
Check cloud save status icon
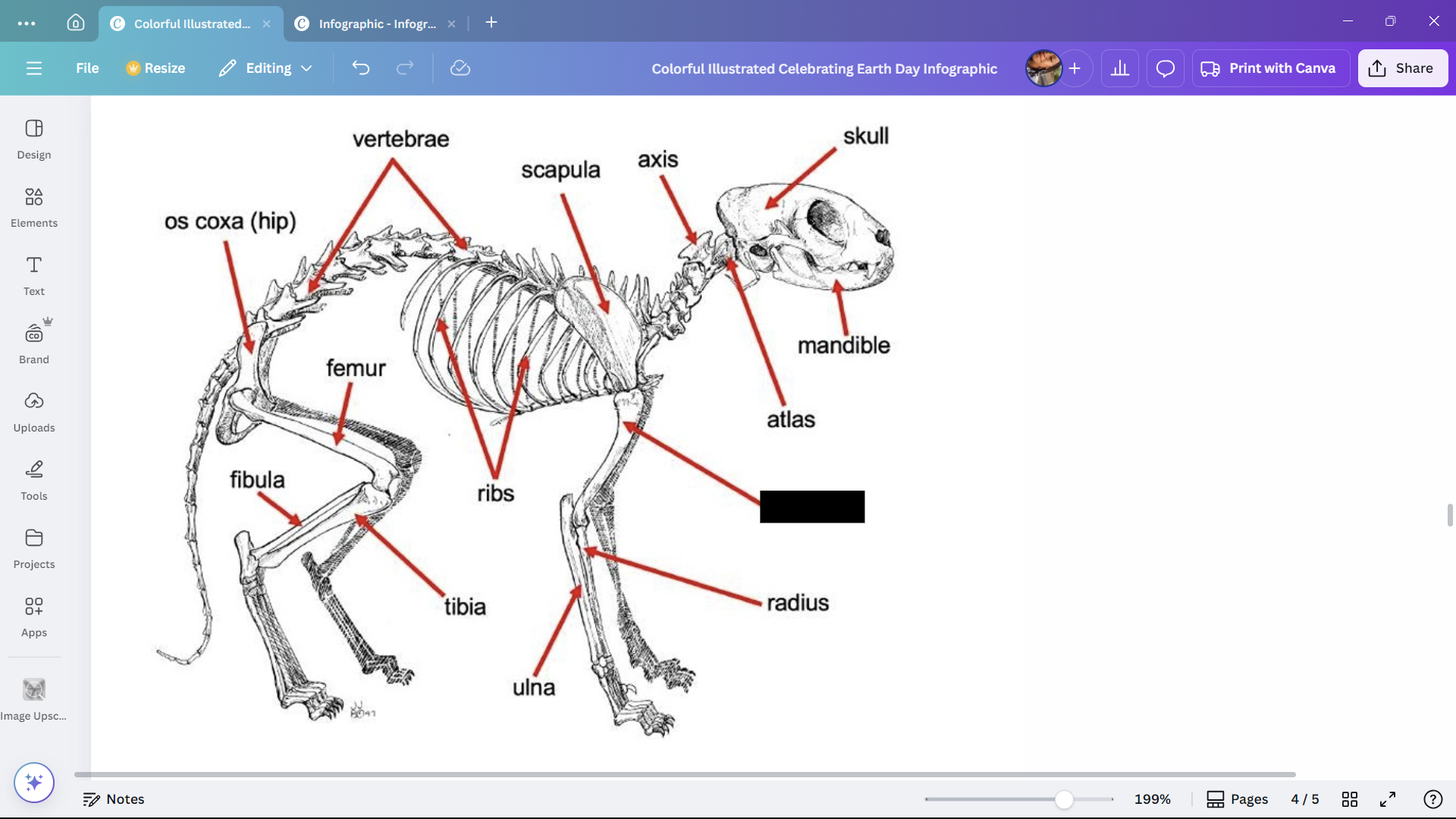point(460,68)
